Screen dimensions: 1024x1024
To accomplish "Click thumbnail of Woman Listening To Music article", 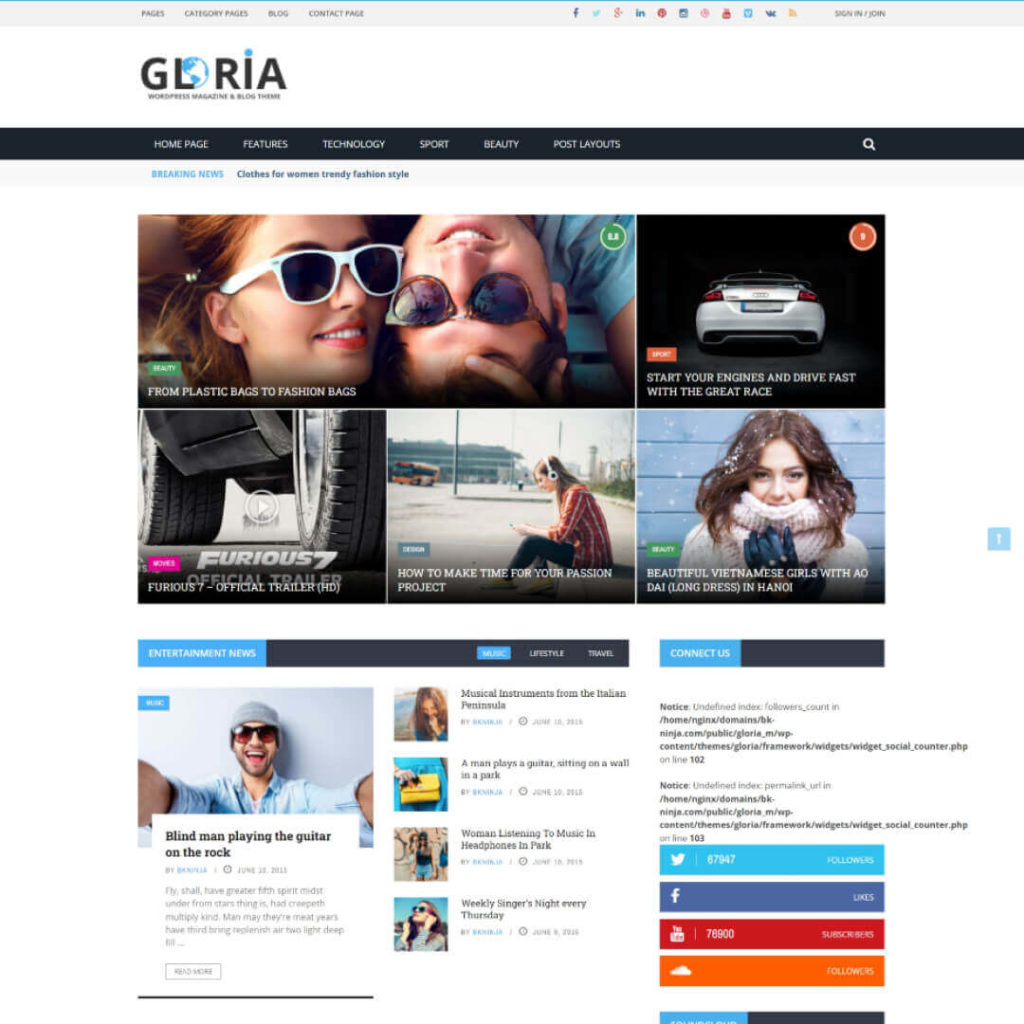I will point(421,854).
